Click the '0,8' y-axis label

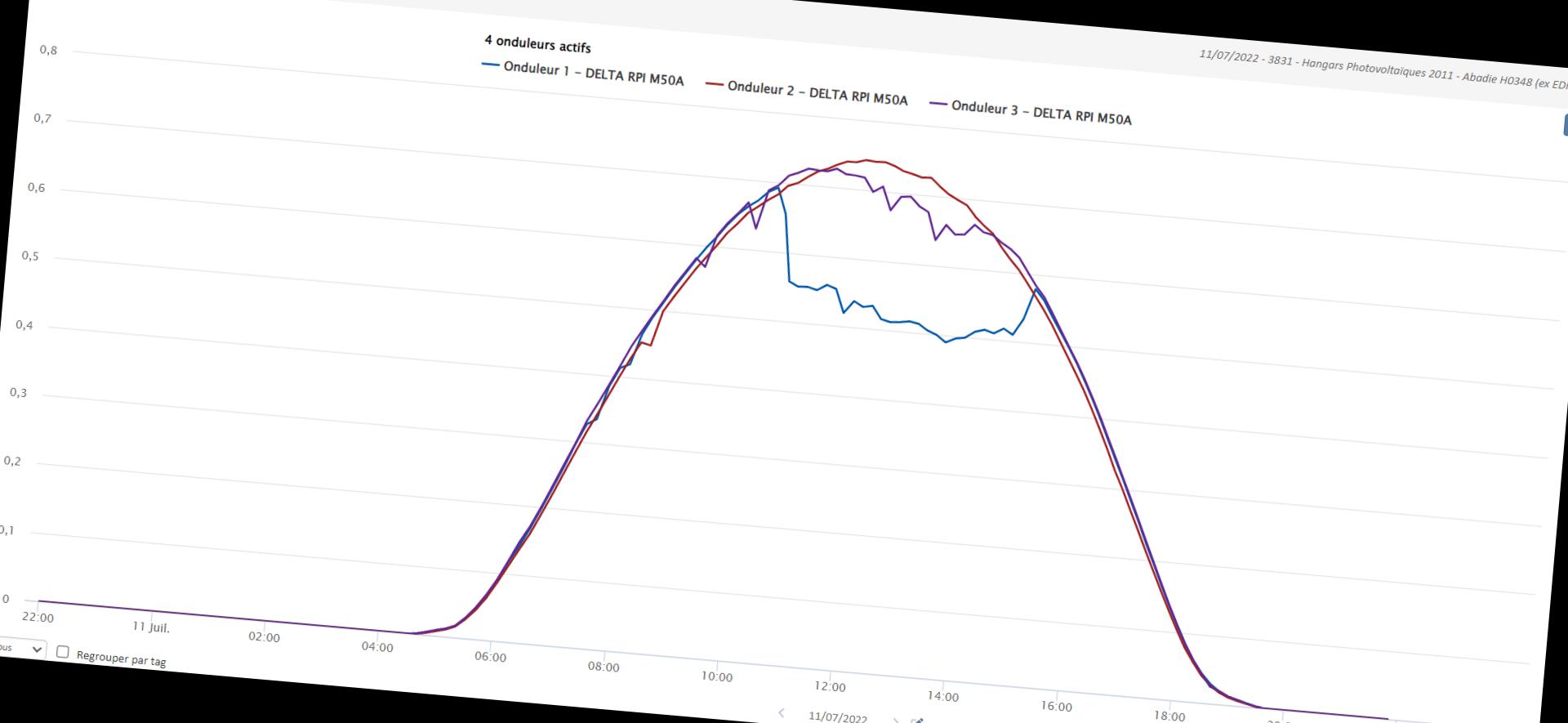click(x=48, y=50)
